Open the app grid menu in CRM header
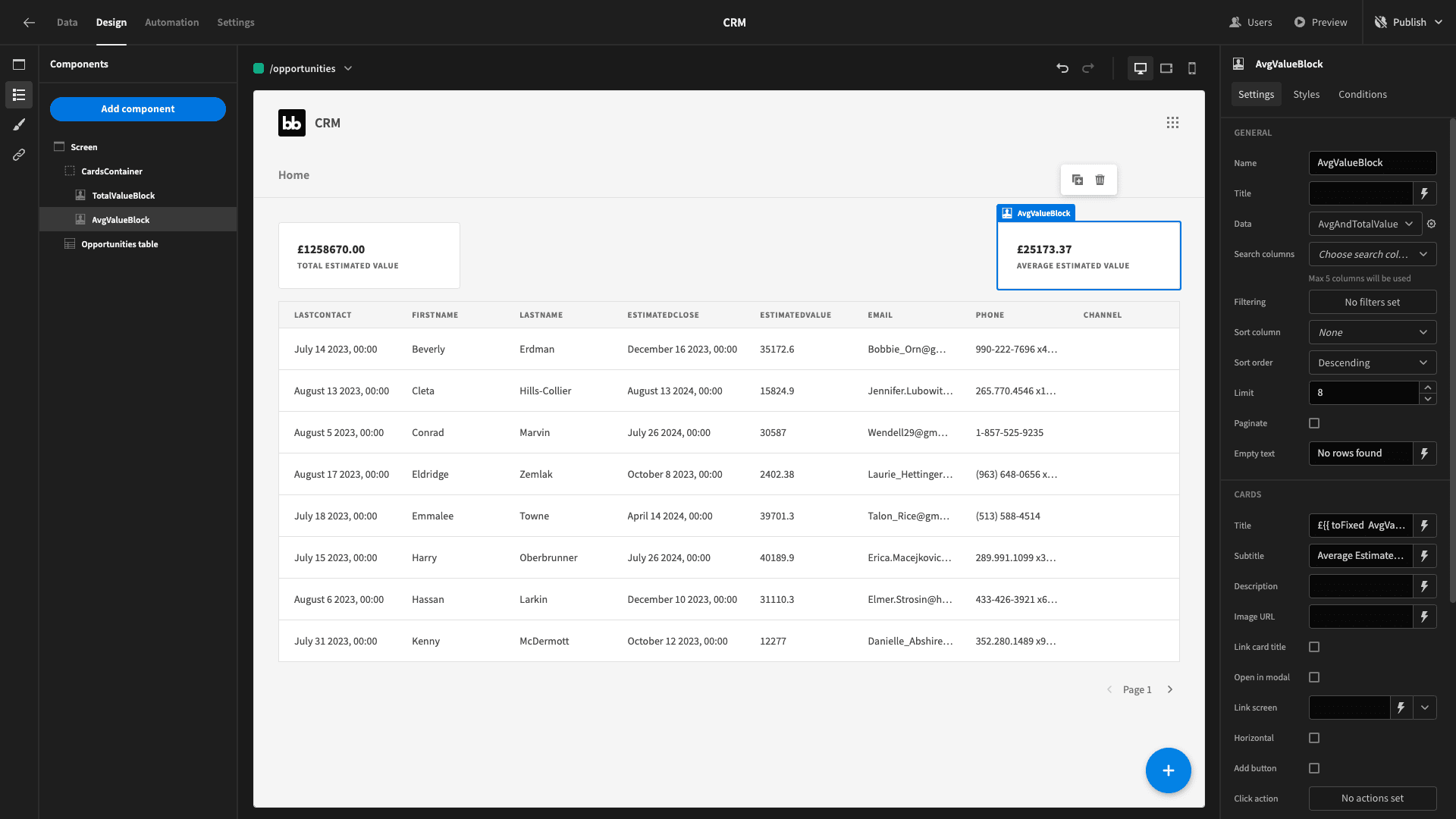The height and width of the screenshot is (819, 1456). click(x=1172, y=123)
